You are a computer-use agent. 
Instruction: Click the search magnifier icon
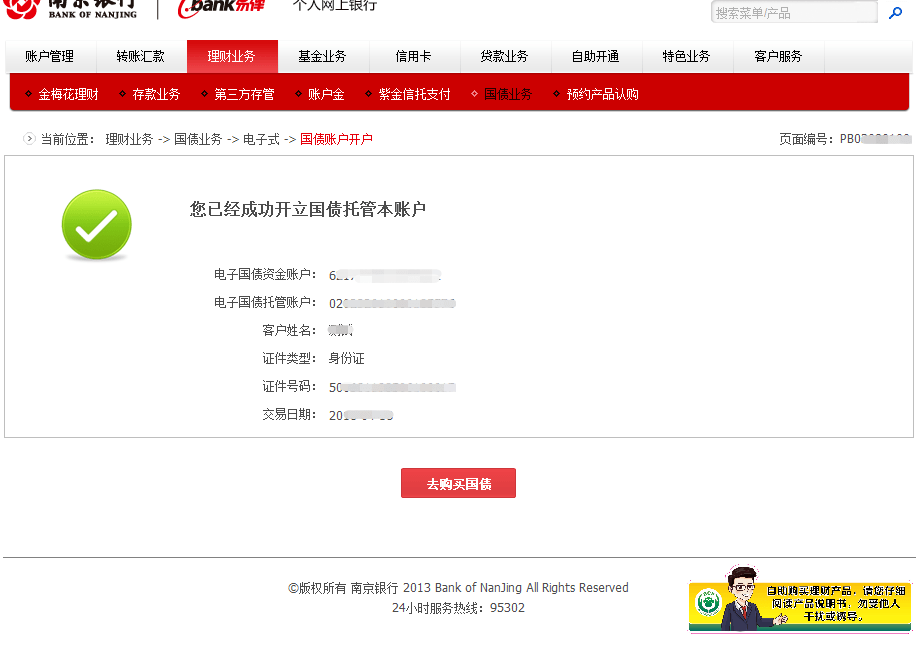click(896, 12)
